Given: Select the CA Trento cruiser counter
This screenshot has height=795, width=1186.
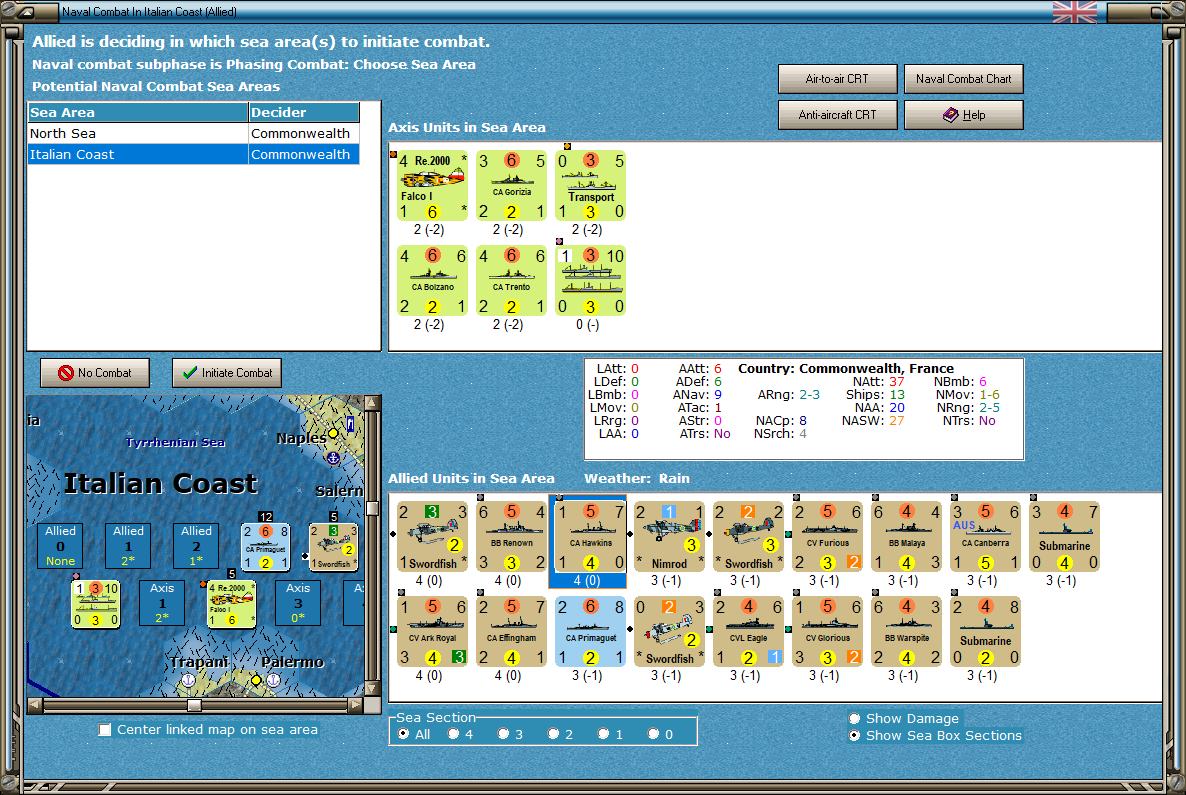Looking at the screenshot, I should 511,280.
